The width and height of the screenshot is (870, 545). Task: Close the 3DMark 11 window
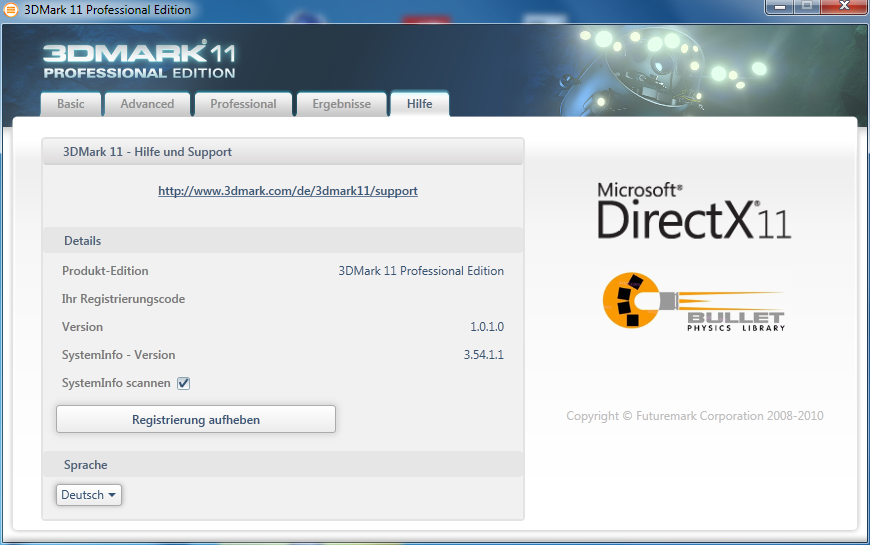pos(844,7)
